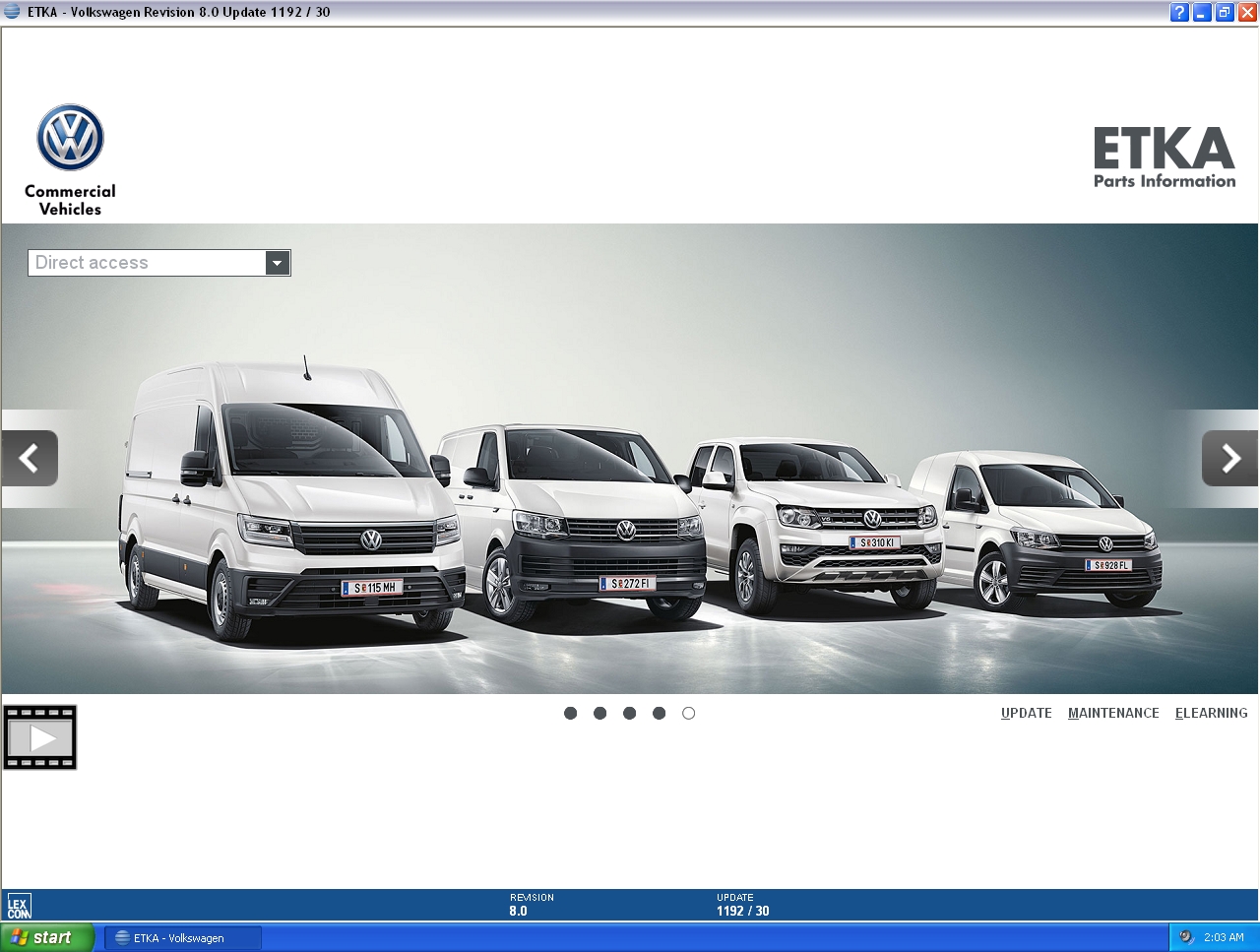Click the 2:03 AM taskbar clock
This screenshot has width=1260, height=952.
[1224, 937]
